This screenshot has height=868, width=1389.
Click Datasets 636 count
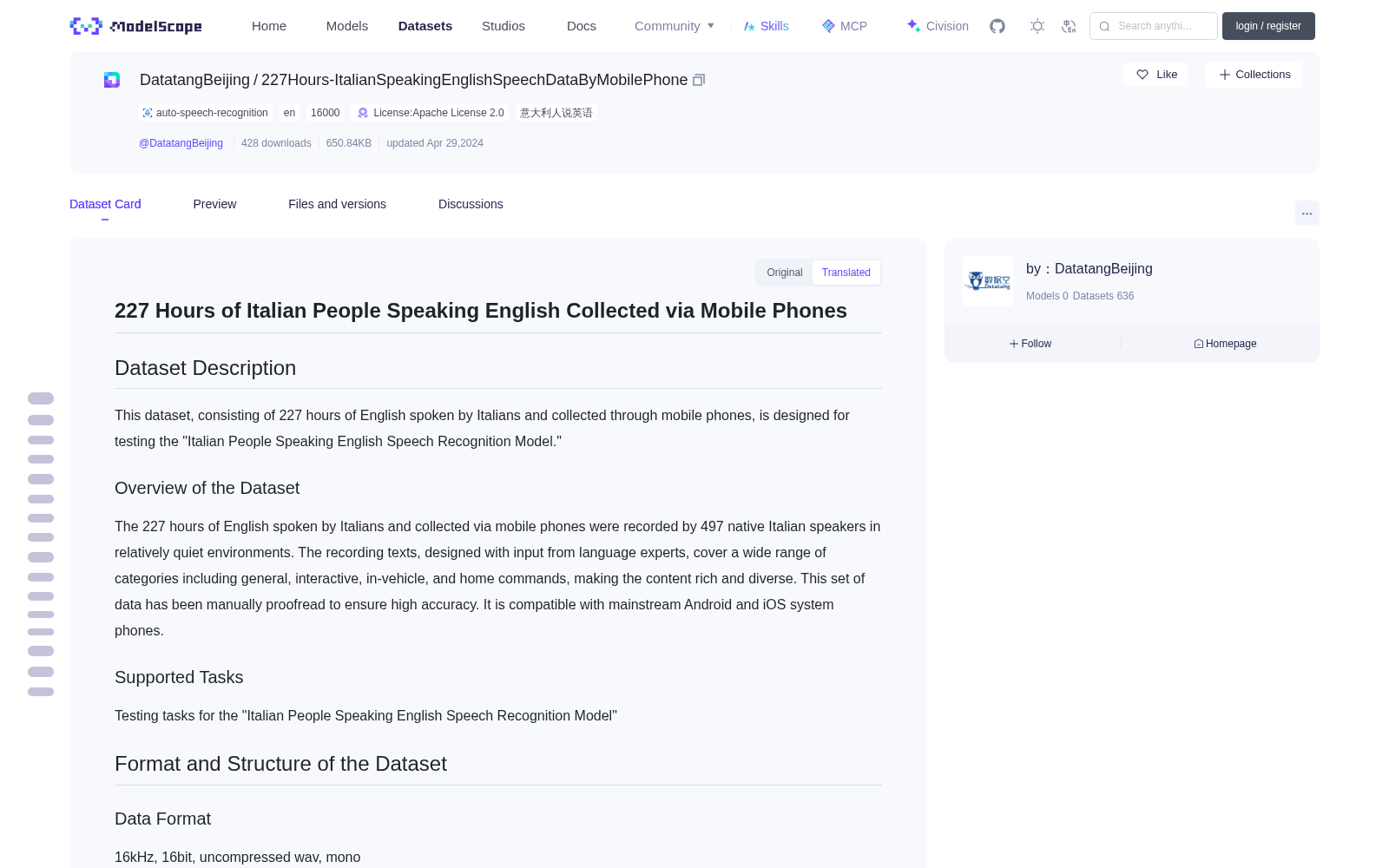coord(1103,296)
